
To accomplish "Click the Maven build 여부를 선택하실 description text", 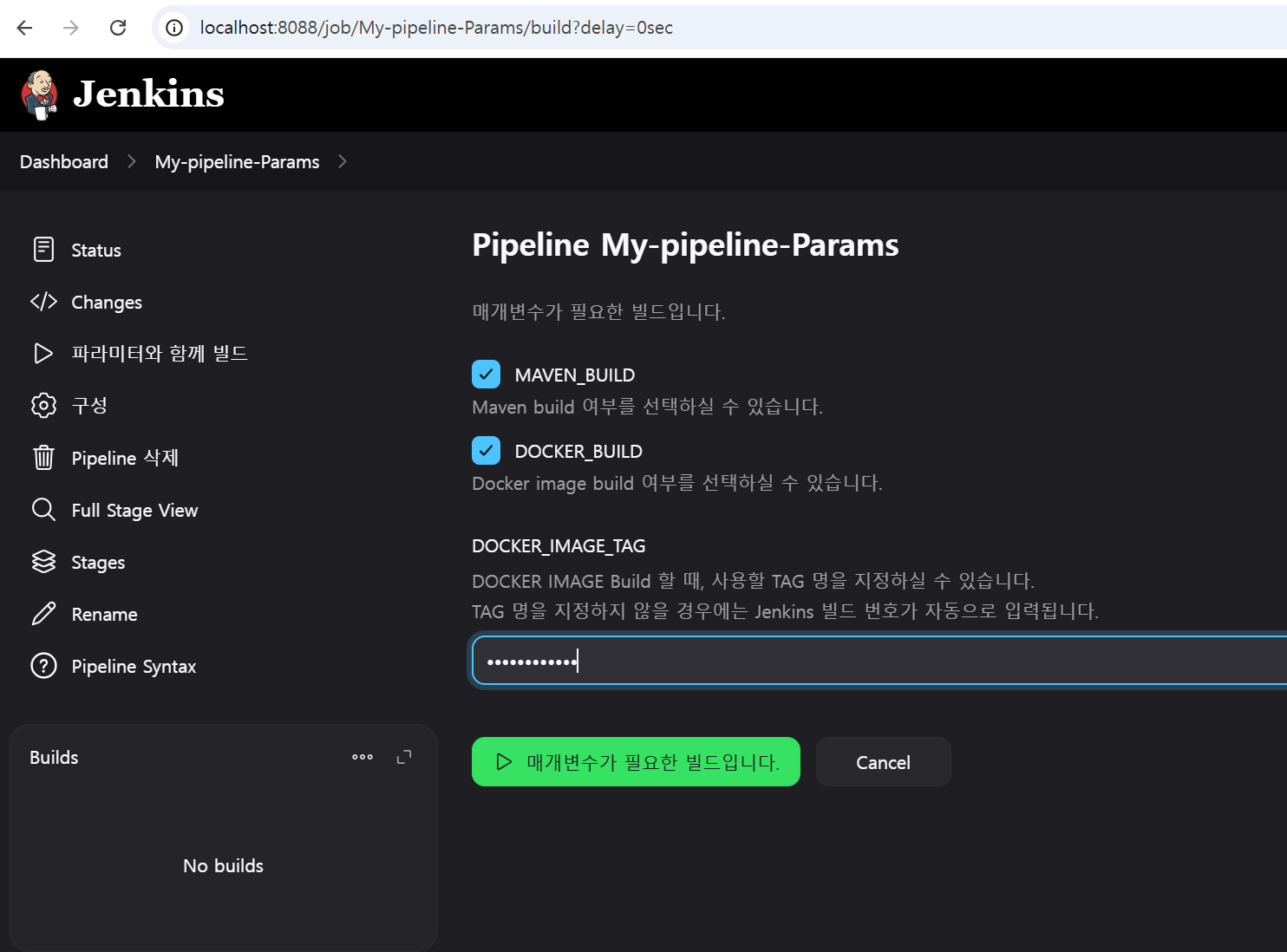I will point(647,407).
